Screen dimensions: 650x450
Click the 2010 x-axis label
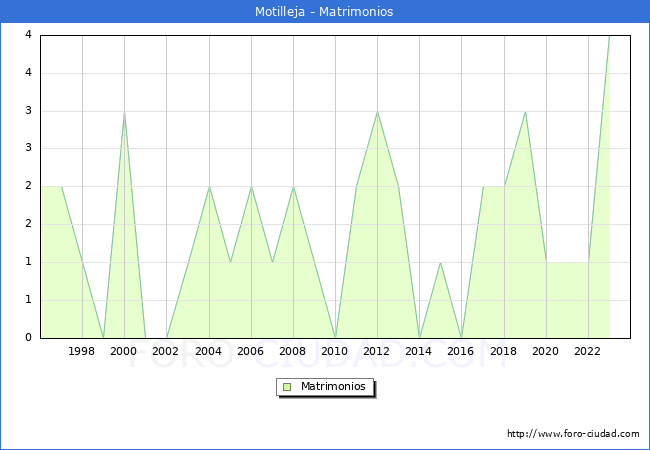coord(335,351)
